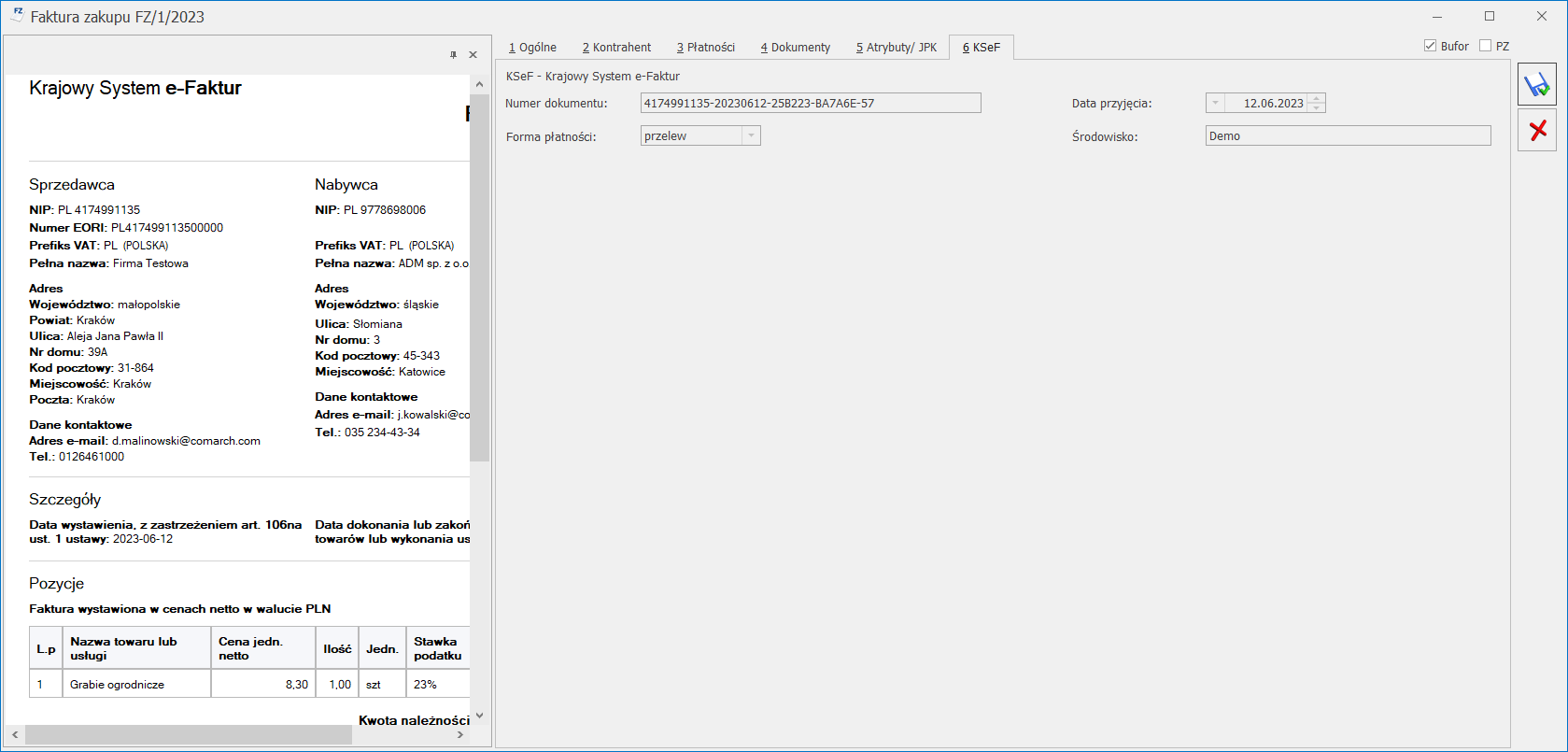Open the Forma płatności dropdown
This screenshot has height=752, width=1568.
751,136
